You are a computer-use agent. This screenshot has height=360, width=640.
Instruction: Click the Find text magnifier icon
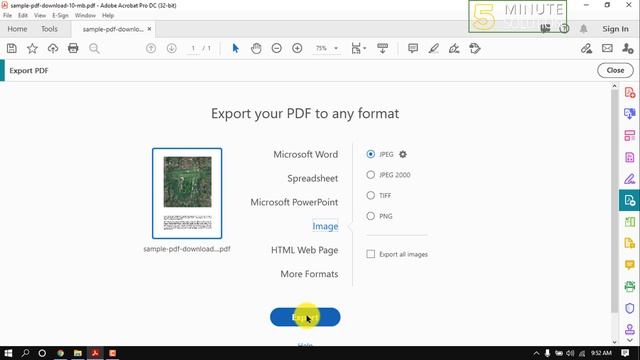click(94, 49)
